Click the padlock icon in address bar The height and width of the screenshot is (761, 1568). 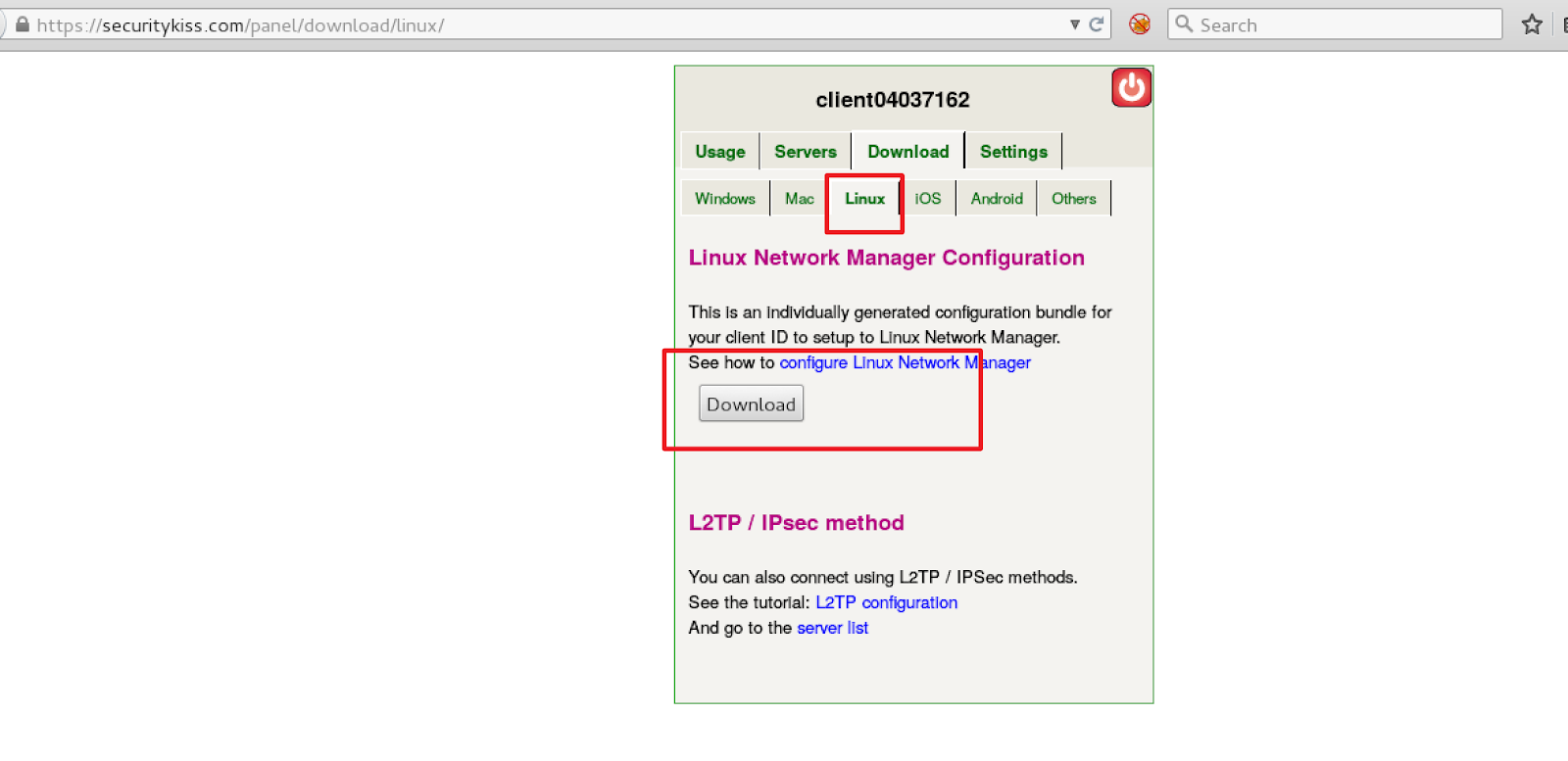(x=23, y=24)
